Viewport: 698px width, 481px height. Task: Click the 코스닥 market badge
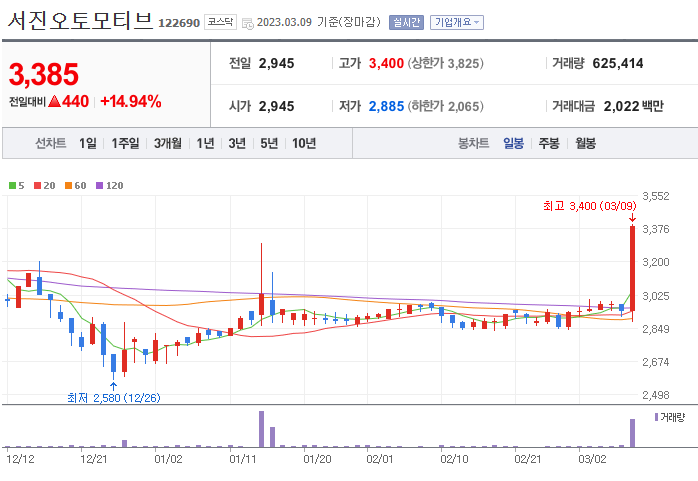coord(220,22)
